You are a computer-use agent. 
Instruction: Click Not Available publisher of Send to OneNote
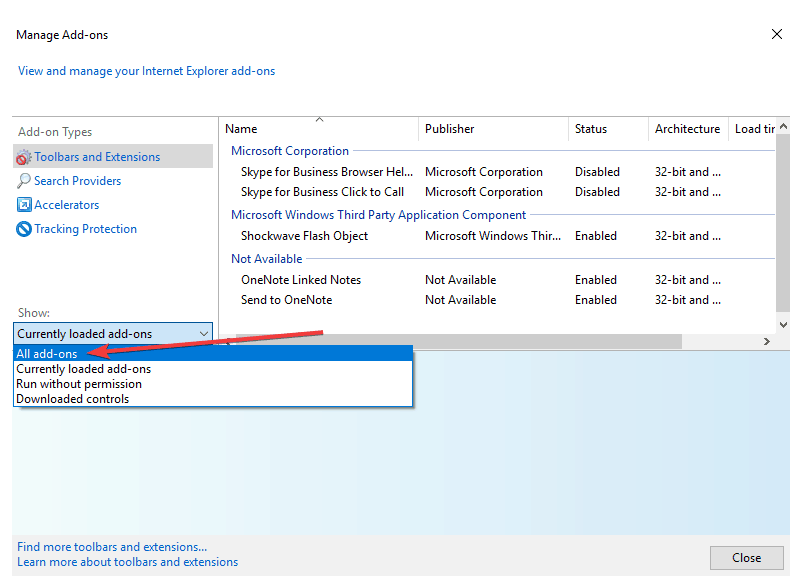point(460,300)
